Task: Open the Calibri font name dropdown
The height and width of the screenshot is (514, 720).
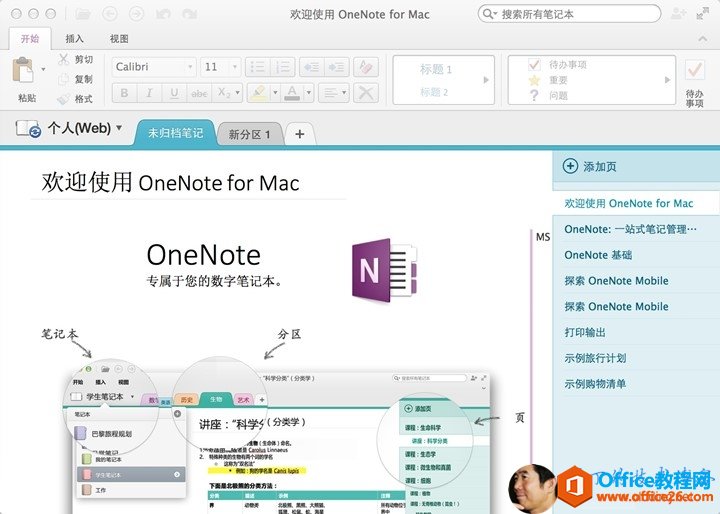Action: click(x=191, y=67)
